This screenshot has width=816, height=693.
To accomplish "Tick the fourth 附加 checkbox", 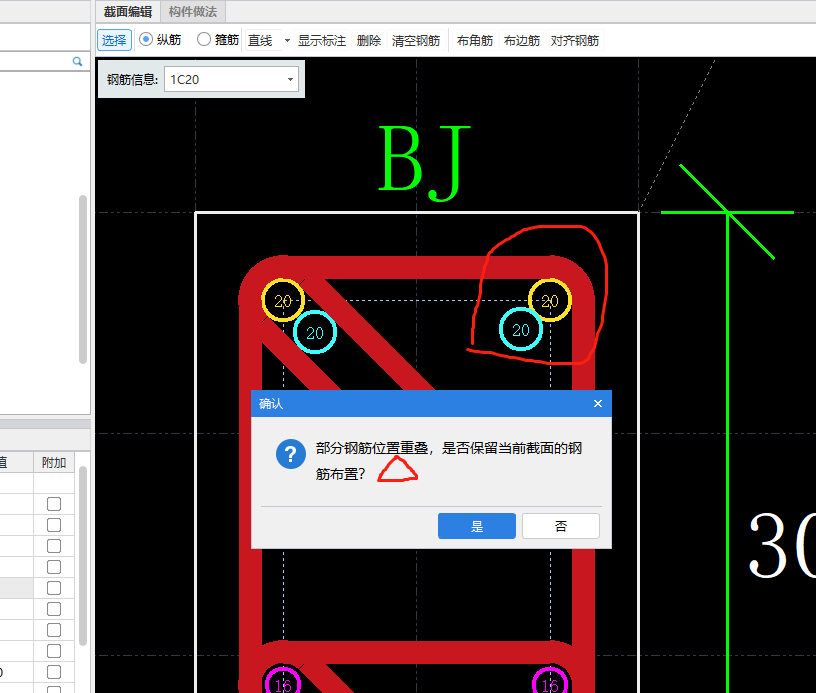I will [x=54, y=567].
